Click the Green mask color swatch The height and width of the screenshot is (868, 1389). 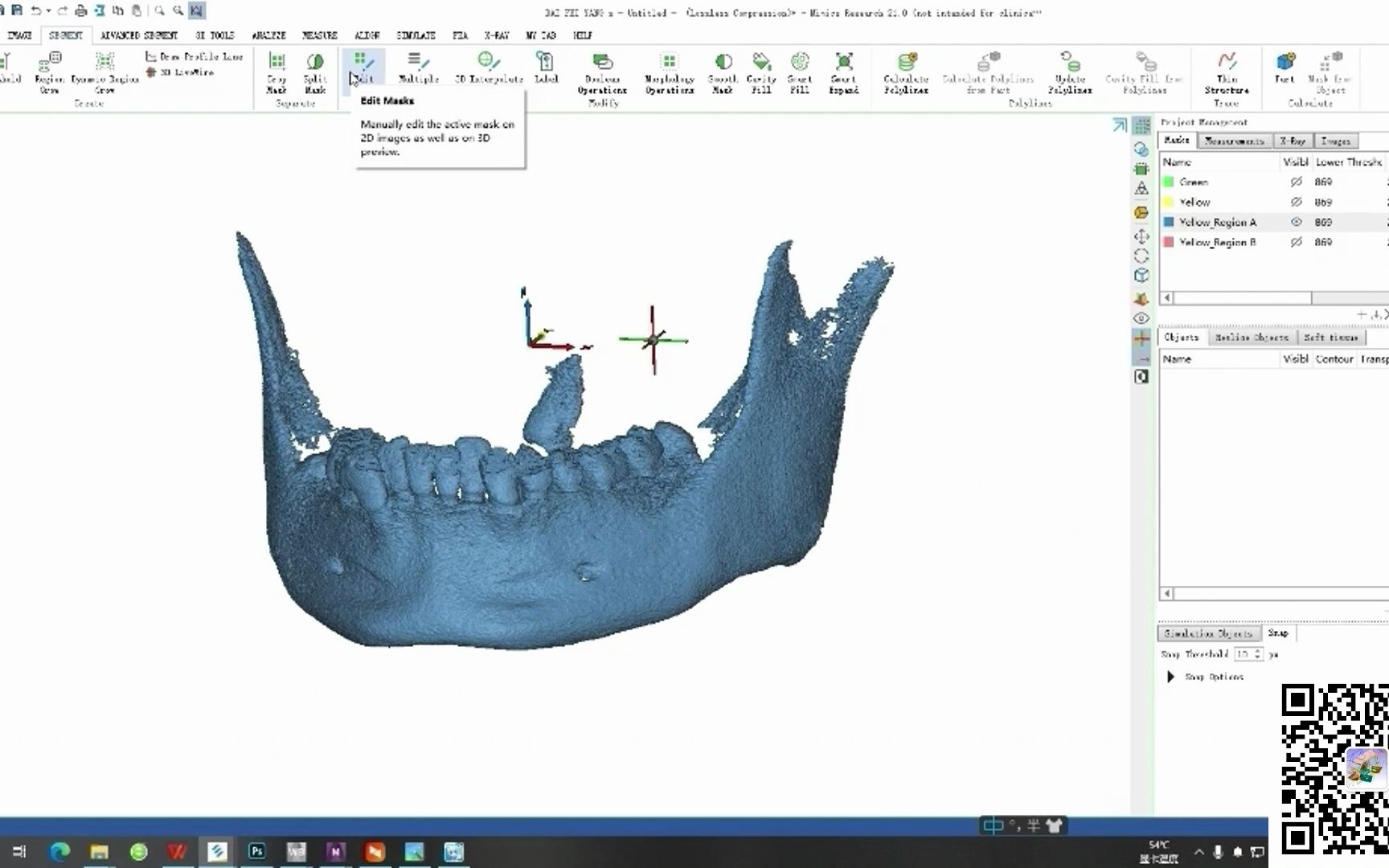tap(1169, 182)
